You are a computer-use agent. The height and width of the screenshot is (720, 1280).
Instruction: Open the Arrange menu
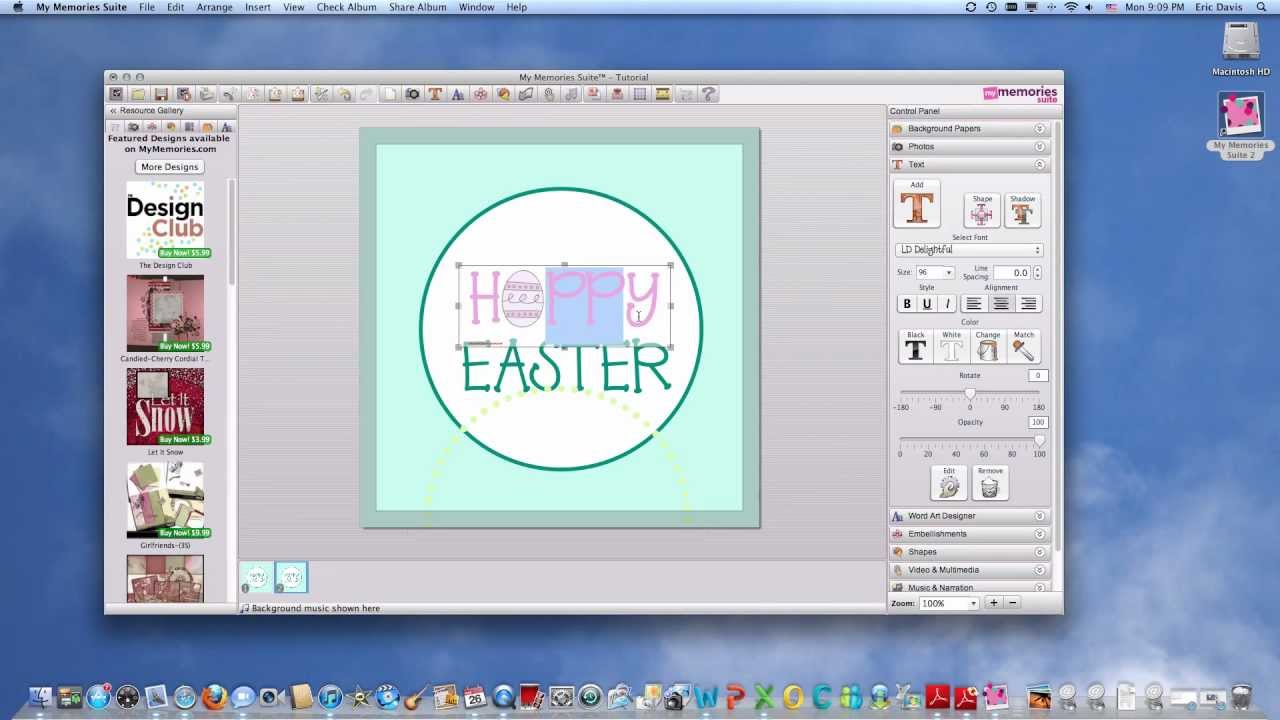214,7
